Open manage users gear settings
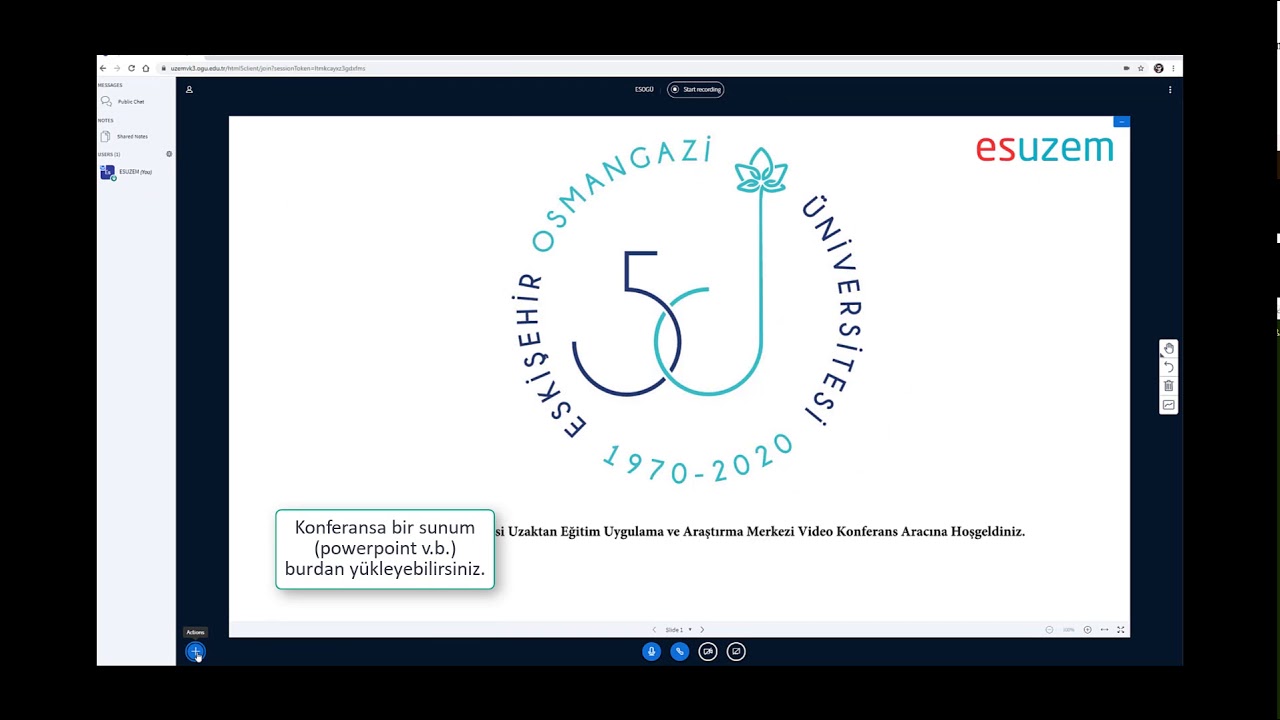The height and width of the screenshot is (720, 1280). click(169, 154)
